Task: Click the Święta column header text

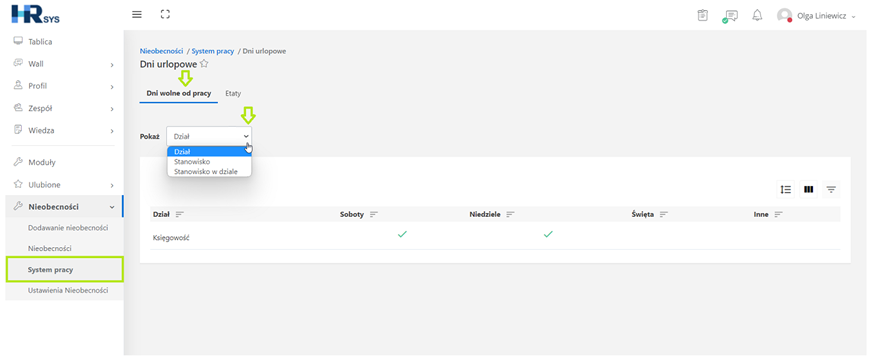Action: 642,214
